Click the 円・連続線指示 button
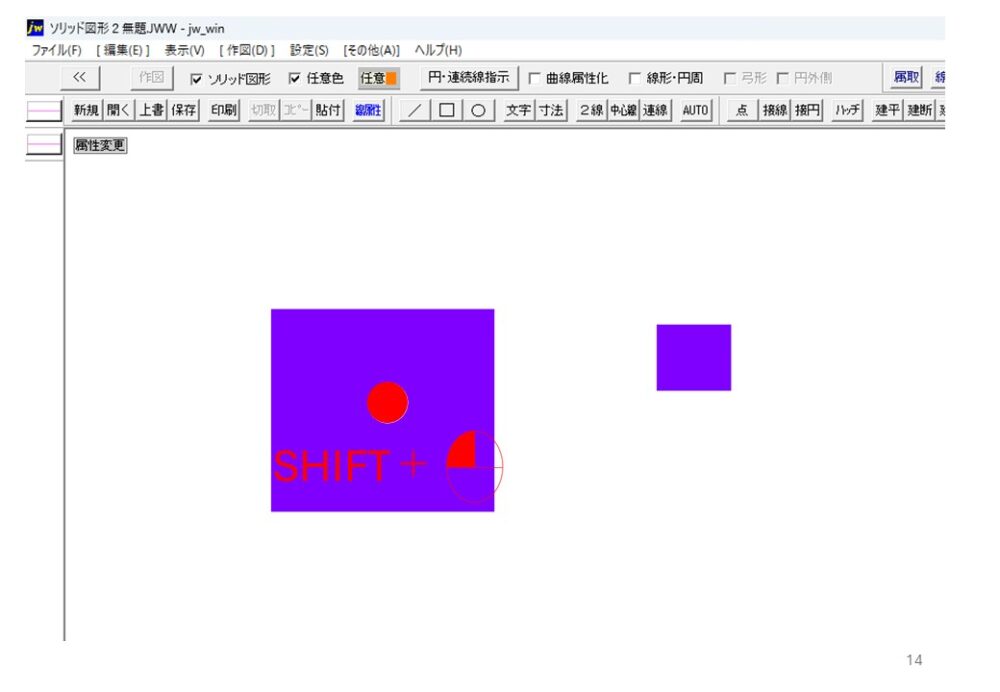The image size is (1000, 692). [x=468, y=78]
